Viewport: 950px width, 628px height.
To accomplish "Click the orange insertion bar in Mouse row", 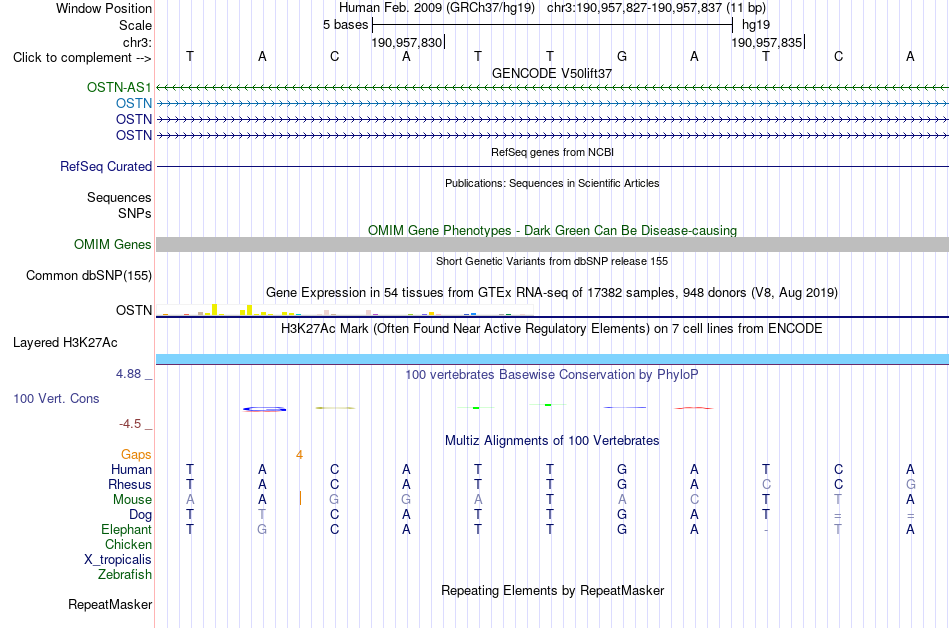I will click(301, 498).
